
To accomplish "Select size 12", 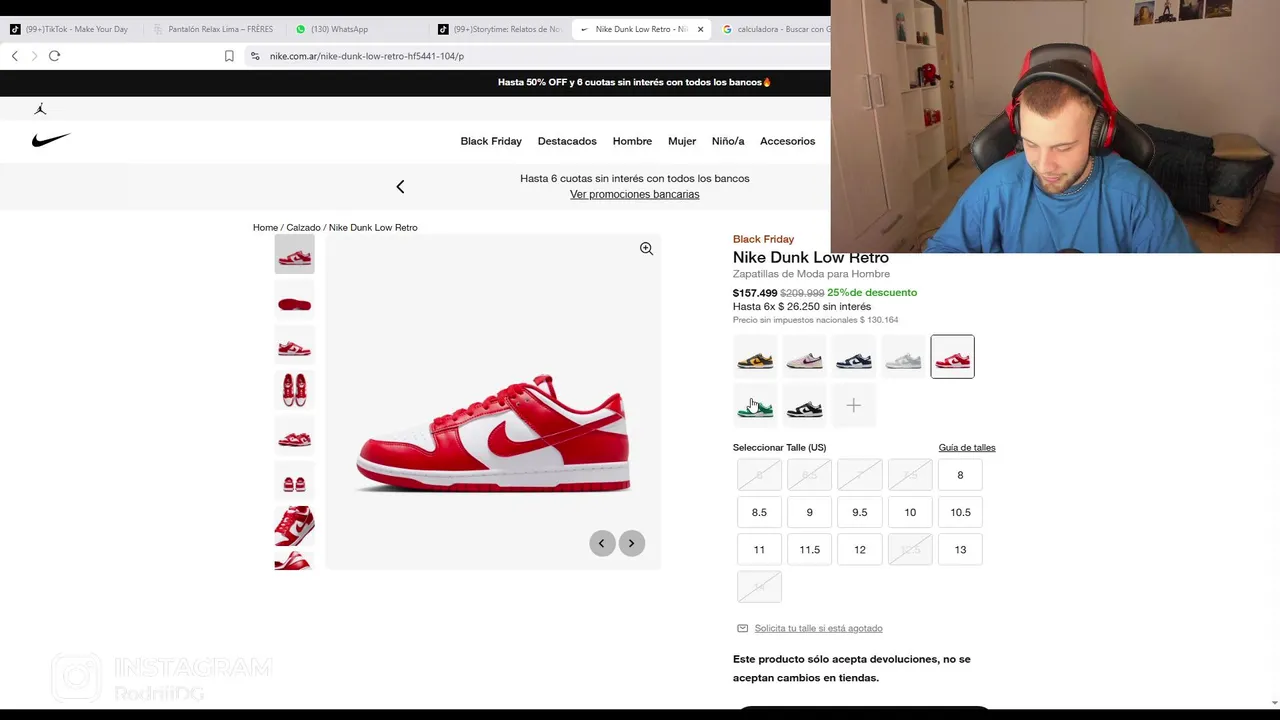I will pos(860,549).
